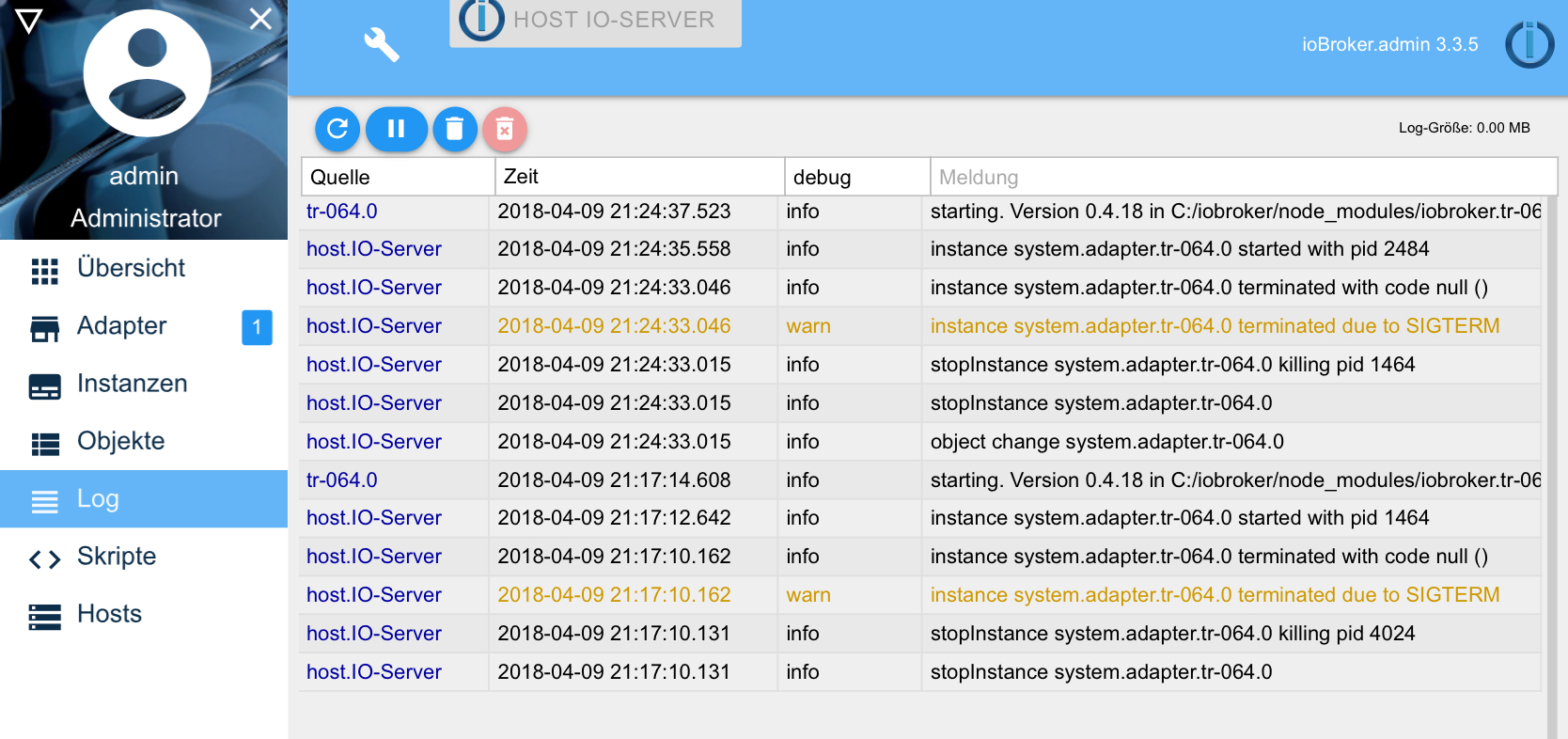Close the side menu with the X
The height and width of the screenshot is (739, 1568).
pos(260,19)
